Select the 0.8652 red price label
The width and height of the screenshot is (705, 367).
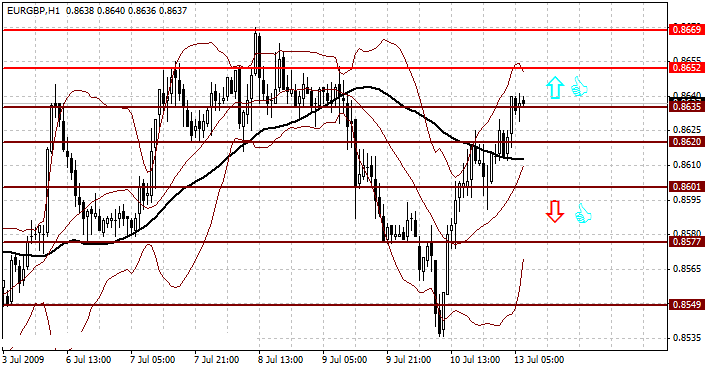click(x=686, y=68)
